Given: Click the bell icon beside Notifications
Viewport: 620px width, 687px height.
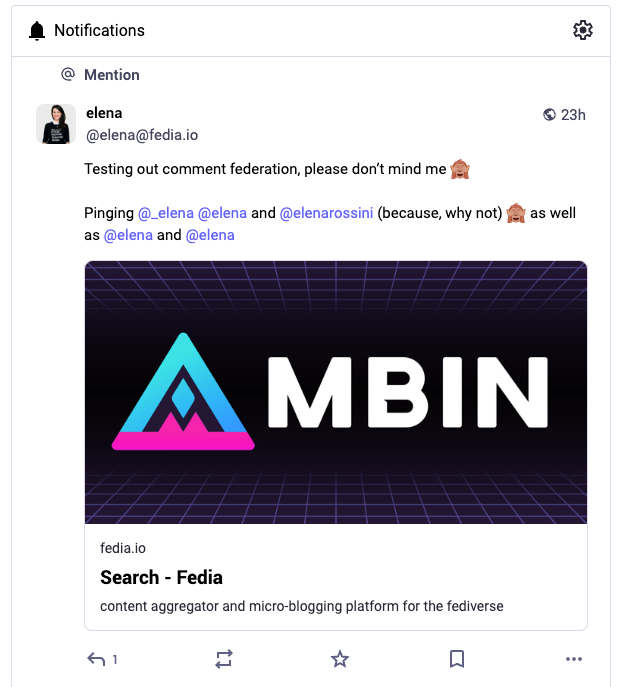Looking at the screenshot, I should (x=38, y=31).
